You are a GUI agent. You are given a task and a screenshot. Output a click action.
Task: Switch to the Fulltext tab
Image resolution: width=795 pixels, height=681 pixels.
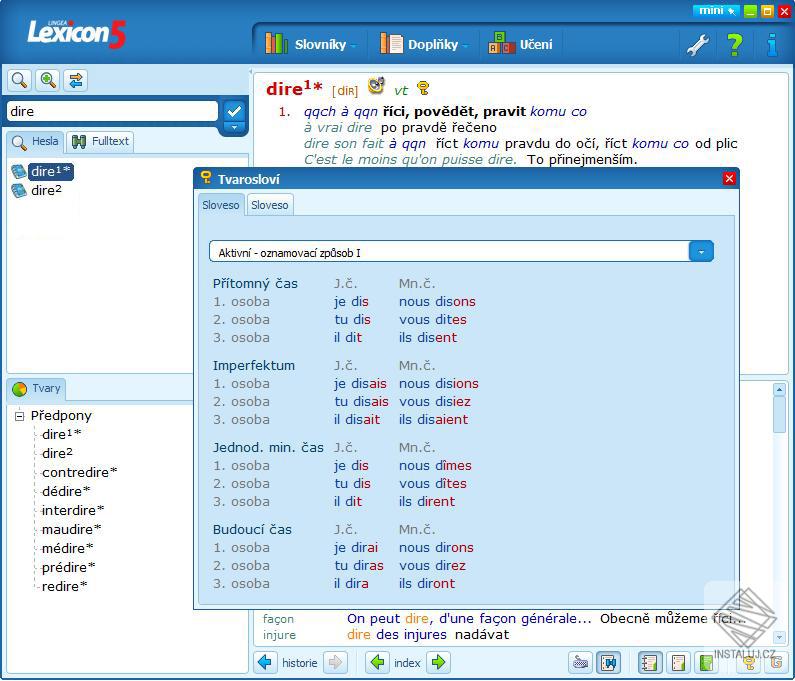coord(100,141)
